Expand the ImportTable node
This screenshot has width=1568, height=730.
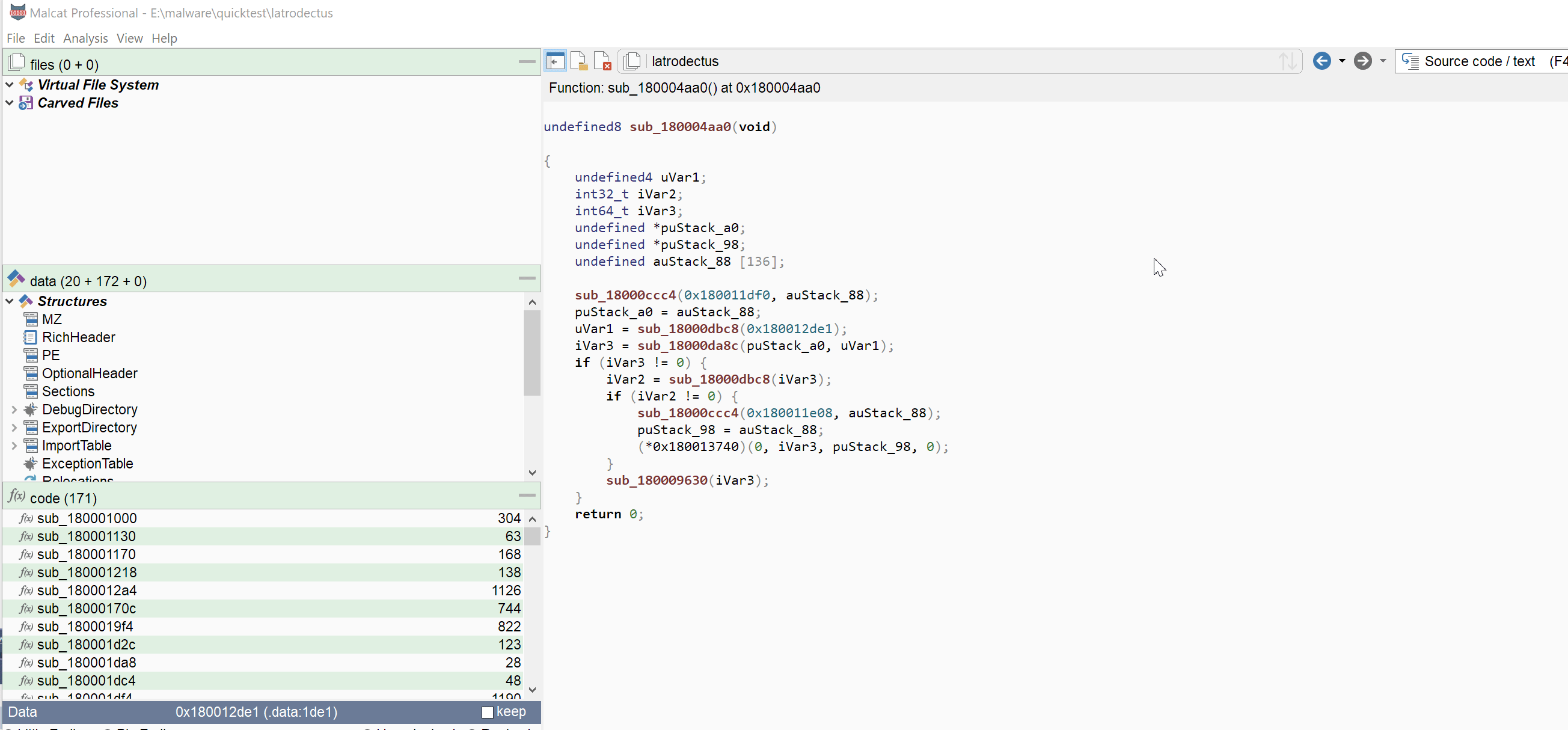(x=14, y=446)
